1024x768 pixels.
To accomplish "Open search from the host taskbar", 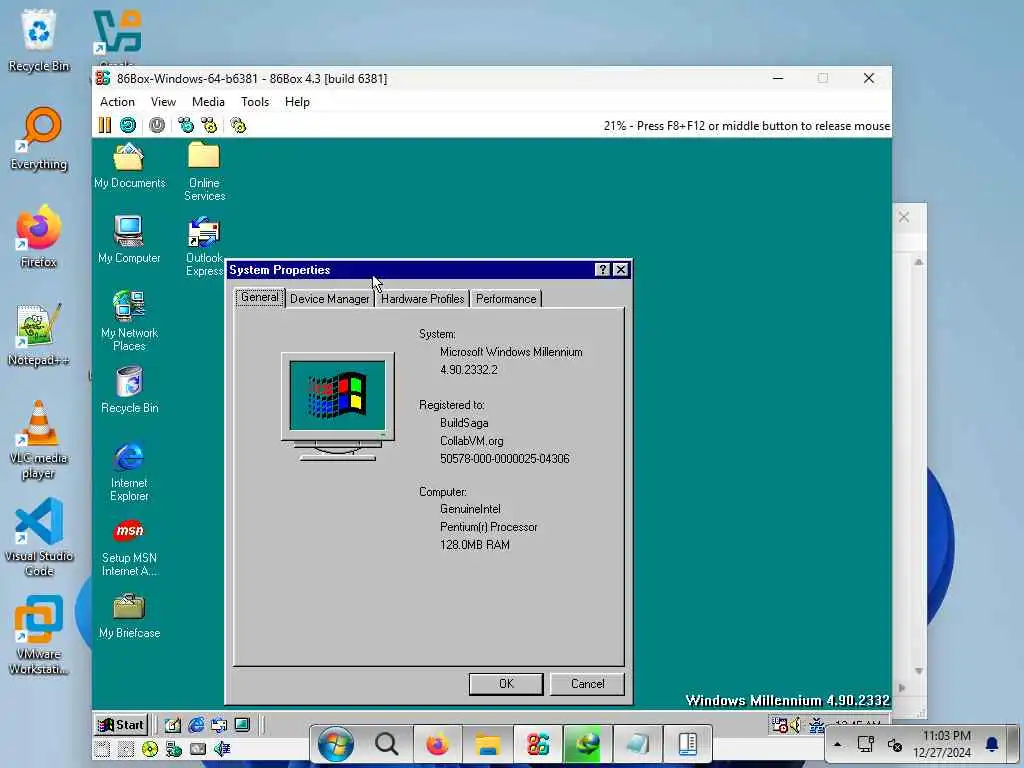I will pyautogui.click(x=387, y=744).
